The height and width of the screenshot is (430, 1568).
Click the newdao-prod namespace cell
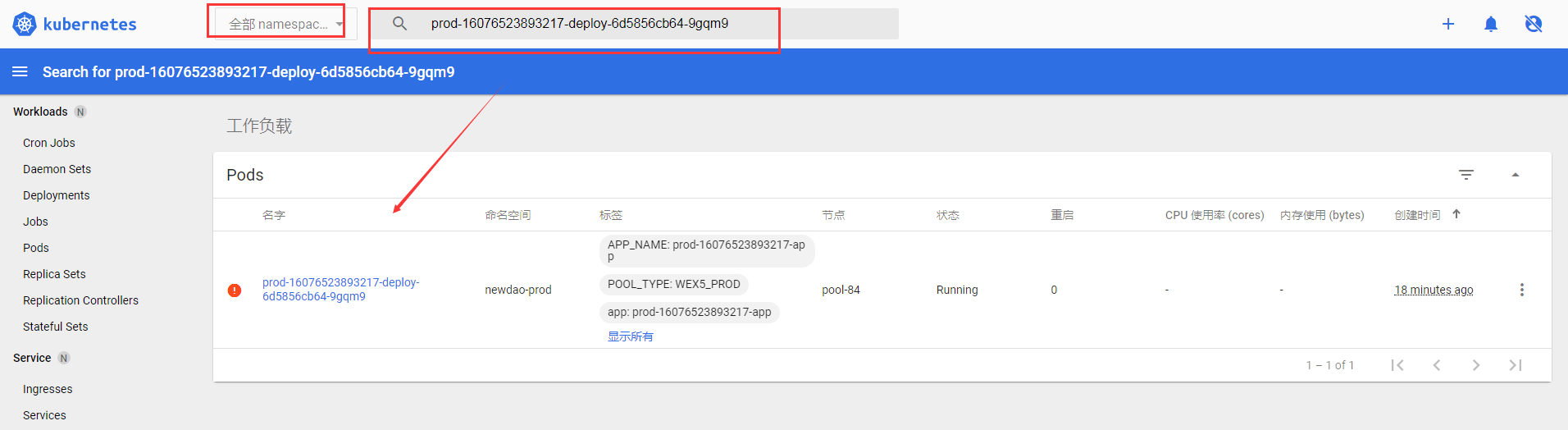tap(518, 290)
